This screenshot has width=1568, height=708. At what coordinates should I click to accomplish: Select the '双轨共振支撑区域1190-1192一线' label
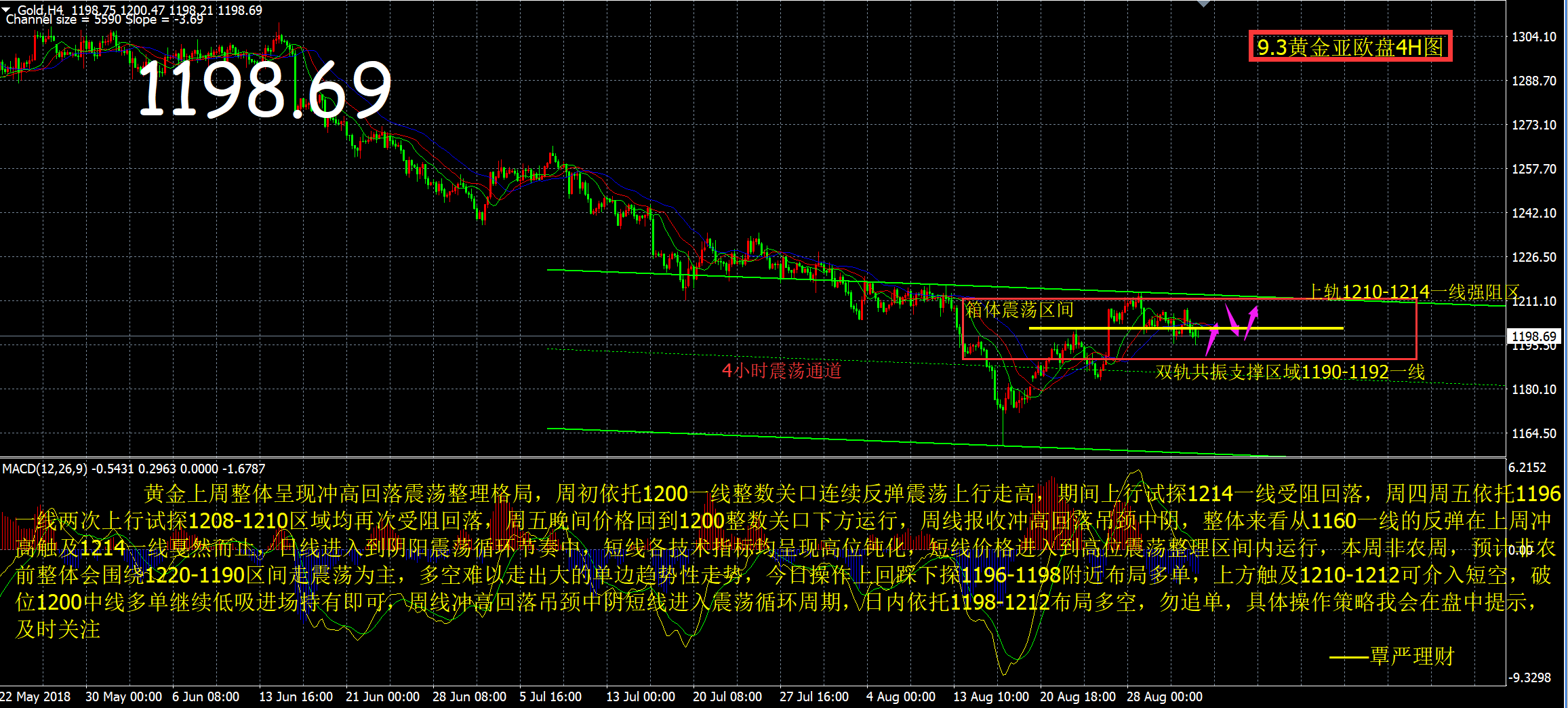1290,372
